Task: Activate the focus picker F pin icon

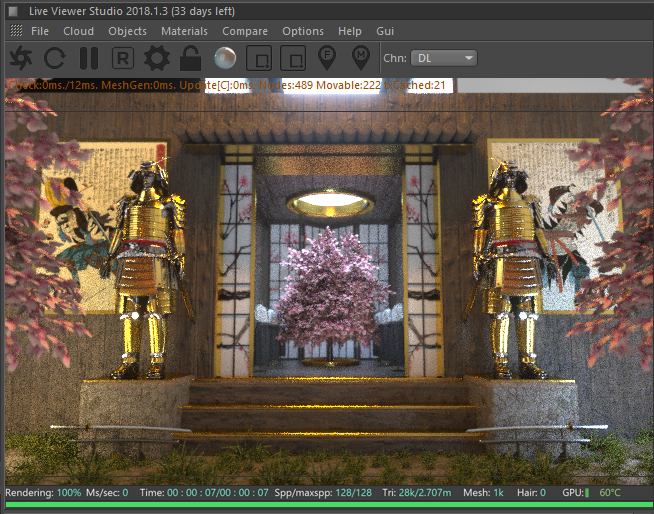Action: (327, 58)
